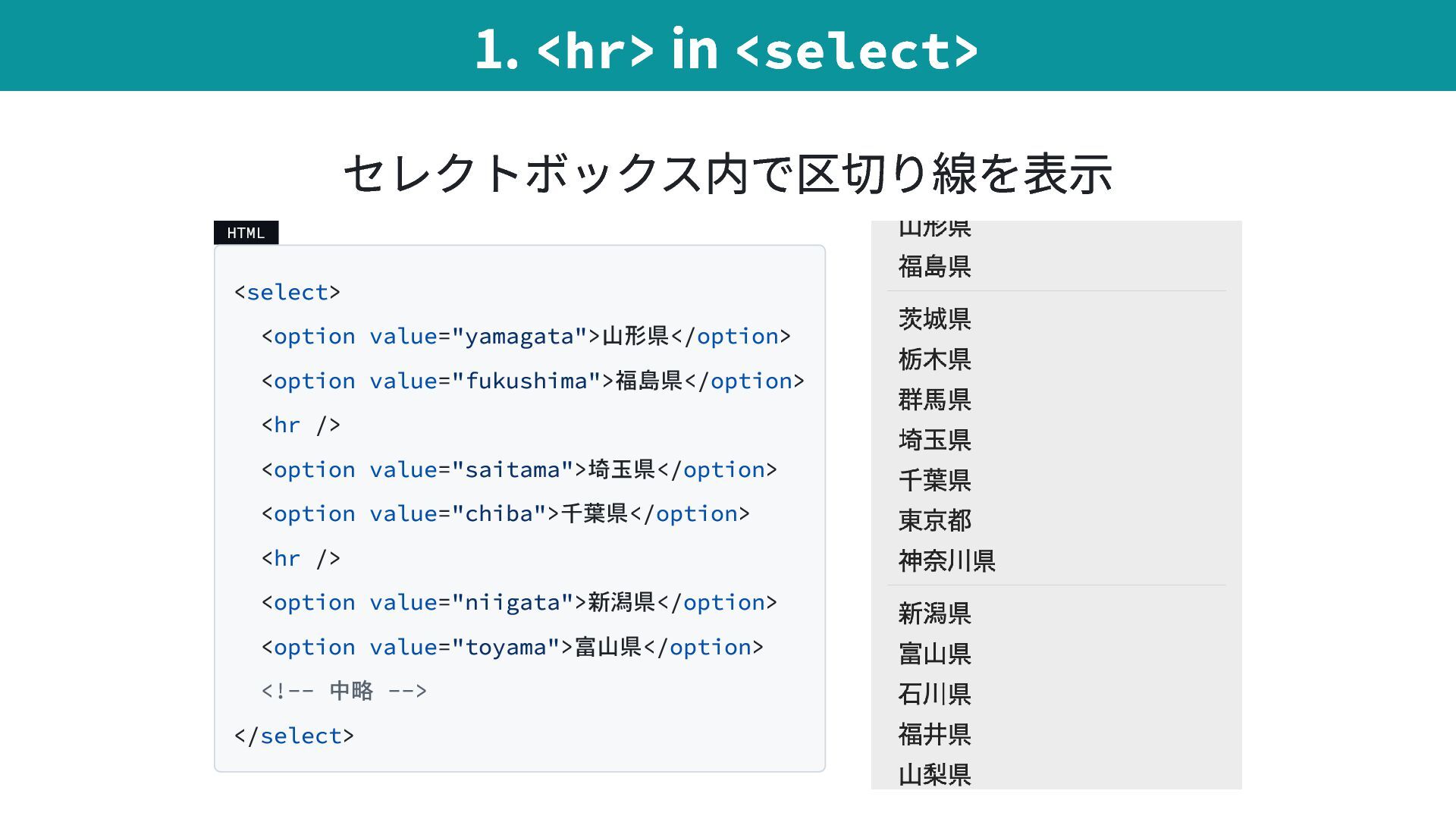Pick 神奈川県 from the options
Screen dimensions: 1456x819
click(x=946, y=561)
